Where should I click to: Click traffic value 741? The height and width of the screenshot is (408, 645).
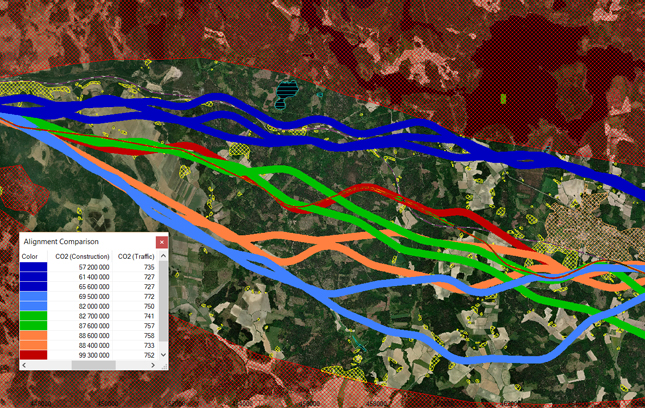click(x=149, y=316)
